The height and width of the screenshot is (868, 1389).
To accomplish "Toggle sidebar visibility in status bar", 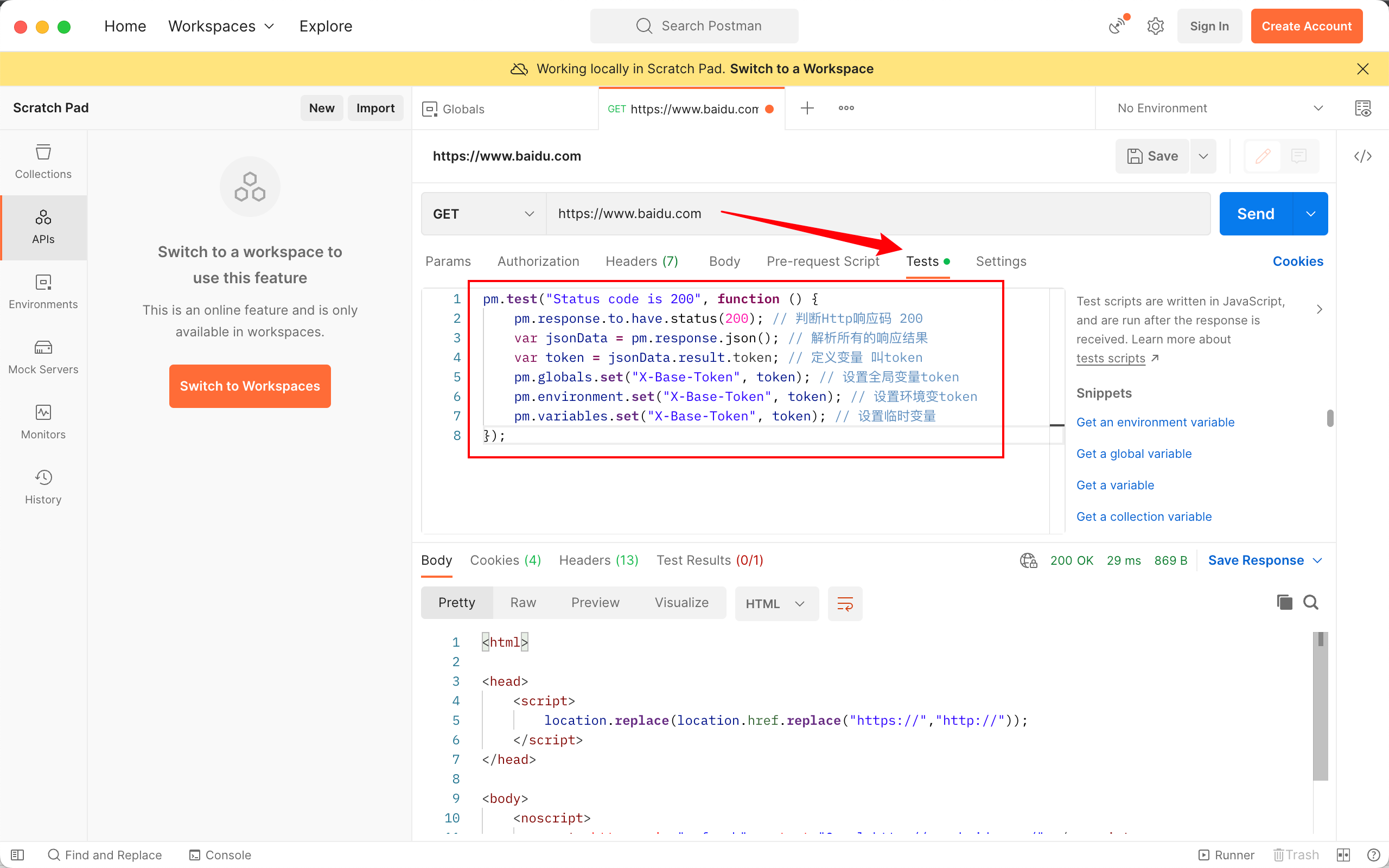I will (17, 855).
